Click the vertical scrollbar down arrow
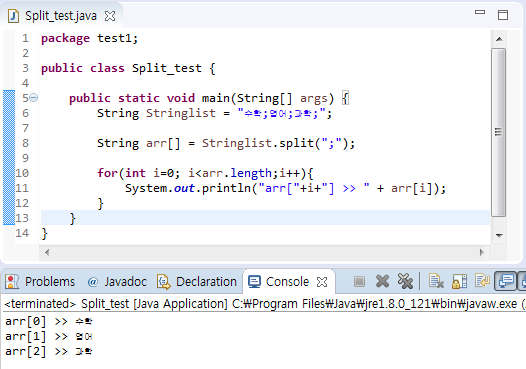Viewport: 526px width, 369px height. click(499, 235)
